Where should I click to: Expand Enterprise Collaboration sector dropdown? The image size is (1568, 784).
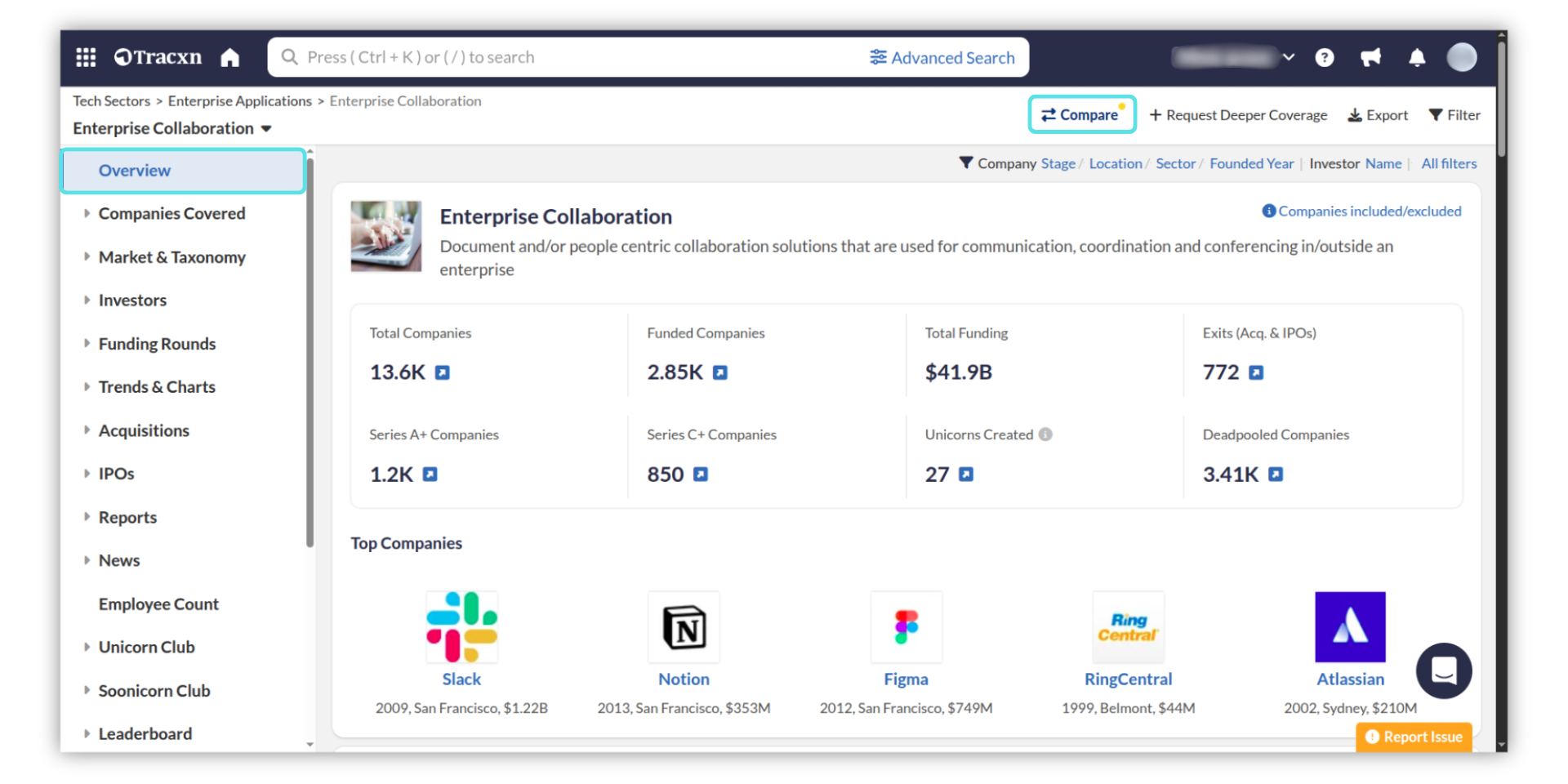(266, 129)
